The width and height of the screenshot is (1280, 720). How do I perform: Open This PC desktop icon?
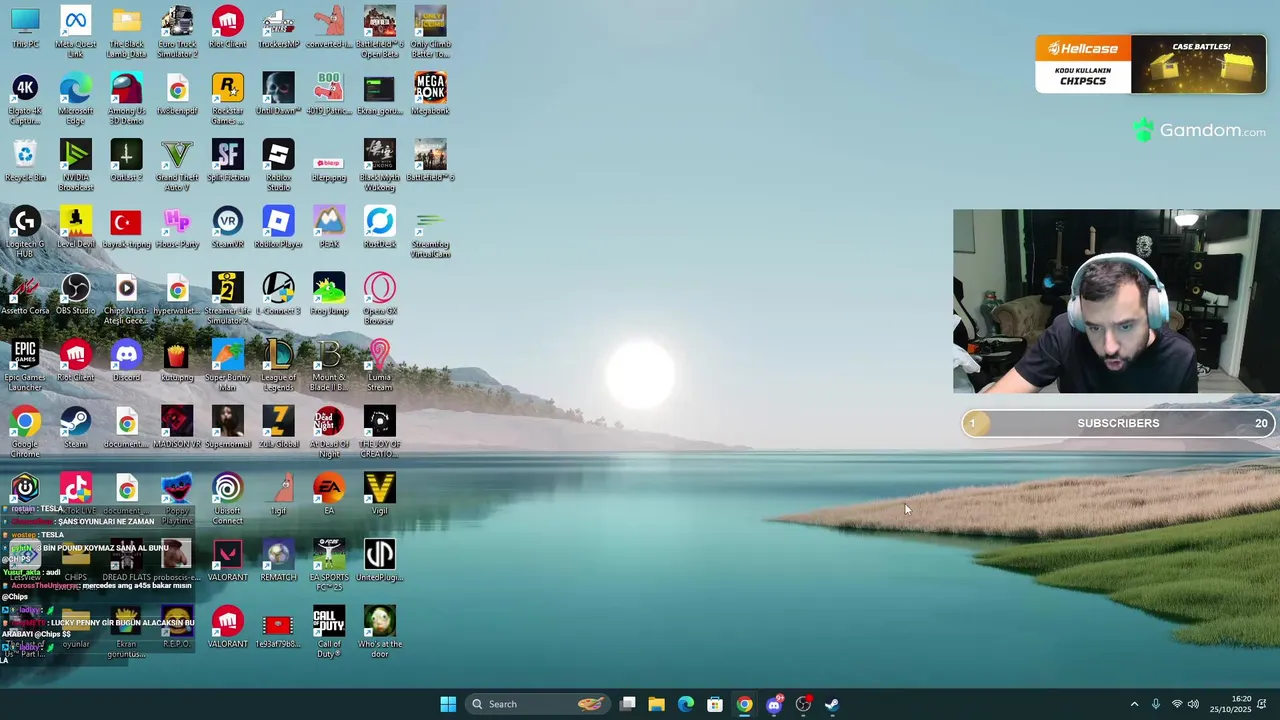(x=25, y=28)
